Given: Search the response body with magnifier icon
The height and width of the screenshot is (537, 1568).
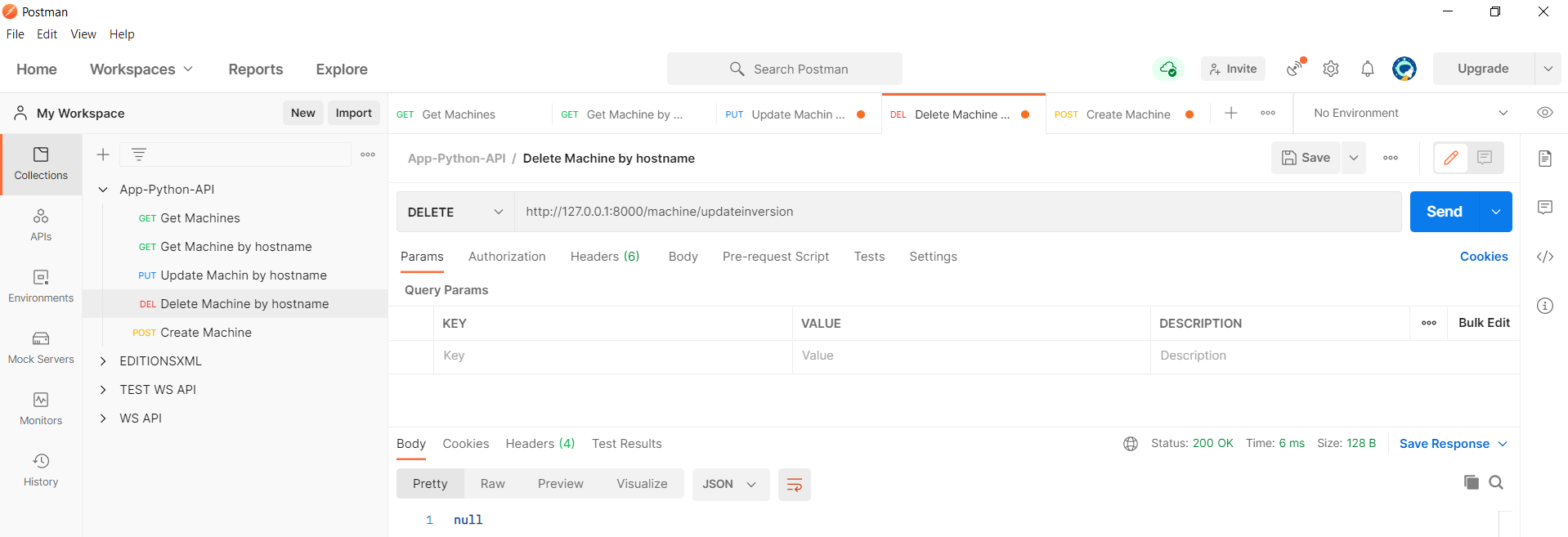Looking at the screenshot, I should pyautogui.click(x=1496, y=482).
